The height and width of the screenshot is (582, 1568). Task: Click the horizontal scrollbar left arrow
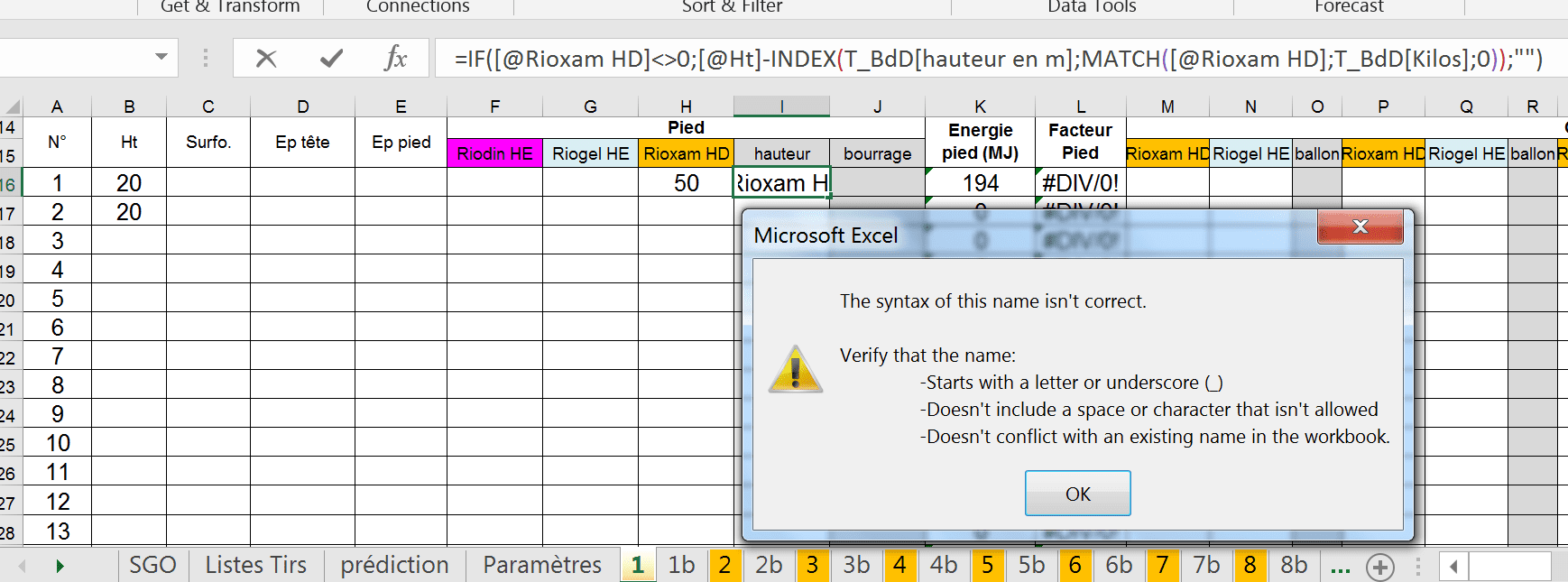coord(1453,568)
